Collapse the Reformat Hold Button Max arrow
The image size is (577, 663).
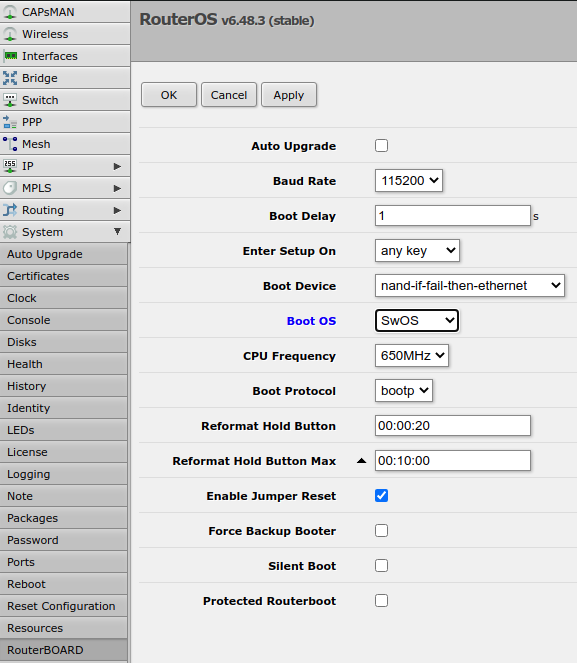tap(361, 461)
